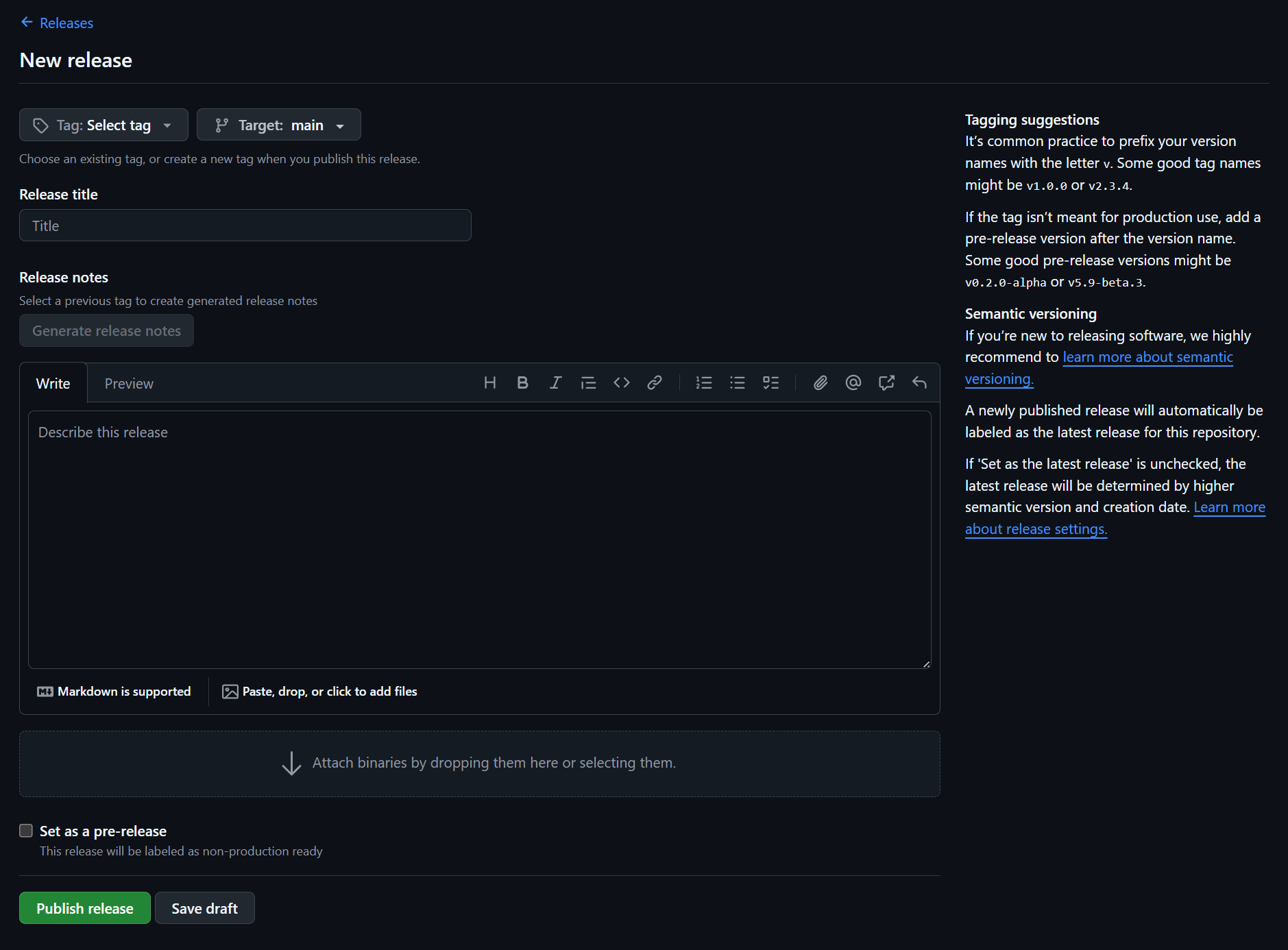Viewport: 1288px width, 950px height.
Task: Insert code formatting
Action: (x=622, y=383)
